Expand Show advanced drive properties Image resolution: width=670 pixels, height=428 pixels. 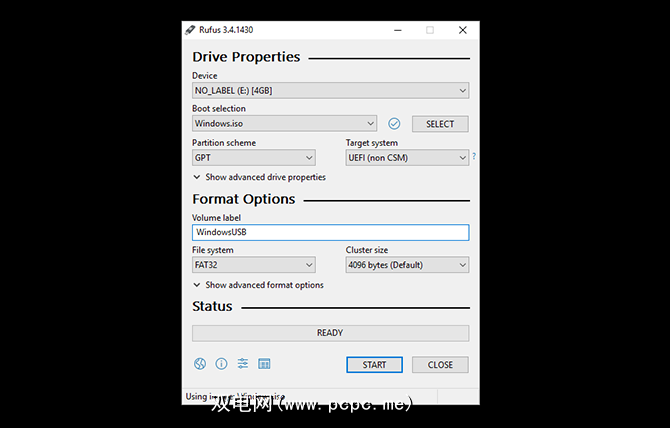260,177
